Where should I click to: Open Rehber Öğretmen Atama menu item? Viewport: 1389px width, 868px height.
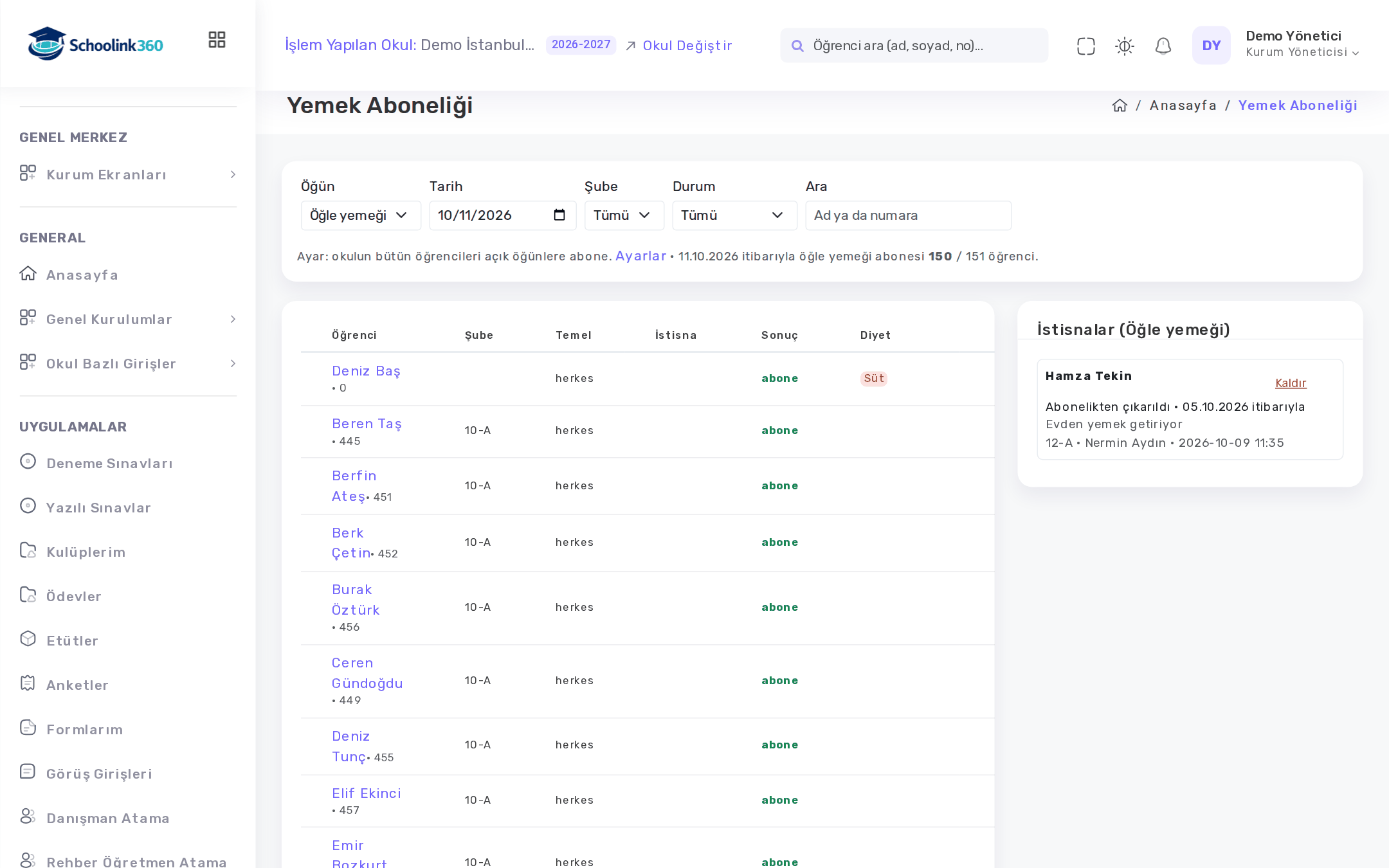(136, 862)
